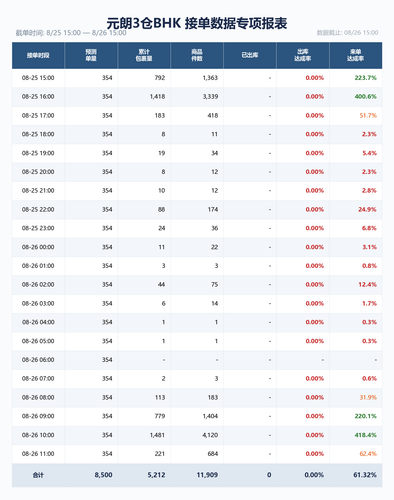Select the 08-25 22:00 time slot cell
The height and width of the screenshot is (500, 394).
(38, 210)
